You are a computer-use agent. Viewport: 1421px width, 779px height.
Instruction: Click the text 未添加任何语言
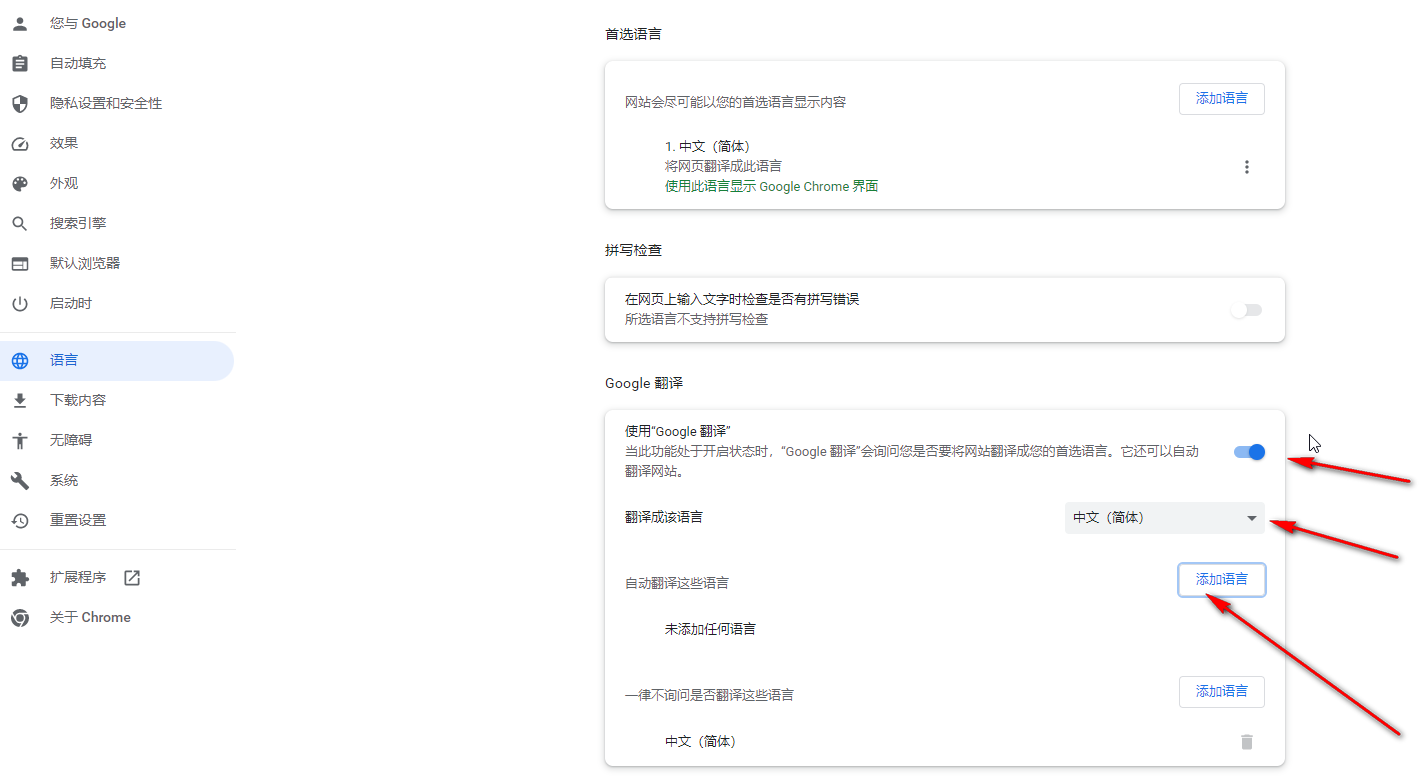(710, 629)
